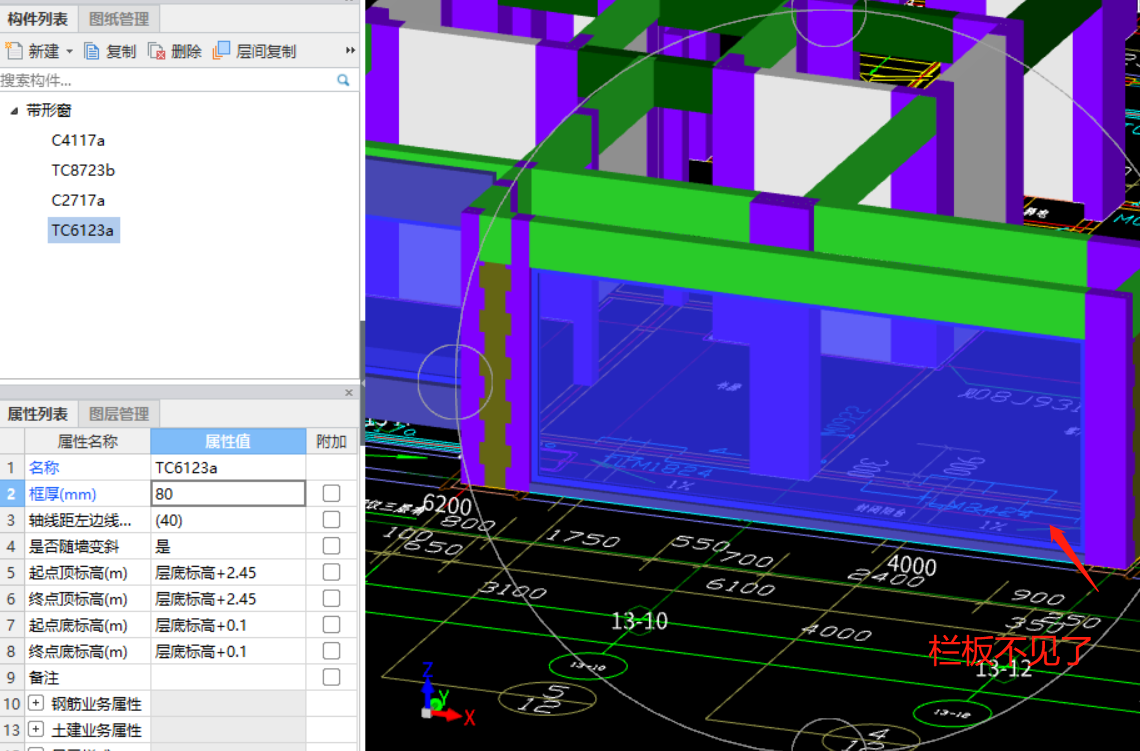The image size is (1140, 751).
Task: Click the 附加 column header
Action: point(332,441)
